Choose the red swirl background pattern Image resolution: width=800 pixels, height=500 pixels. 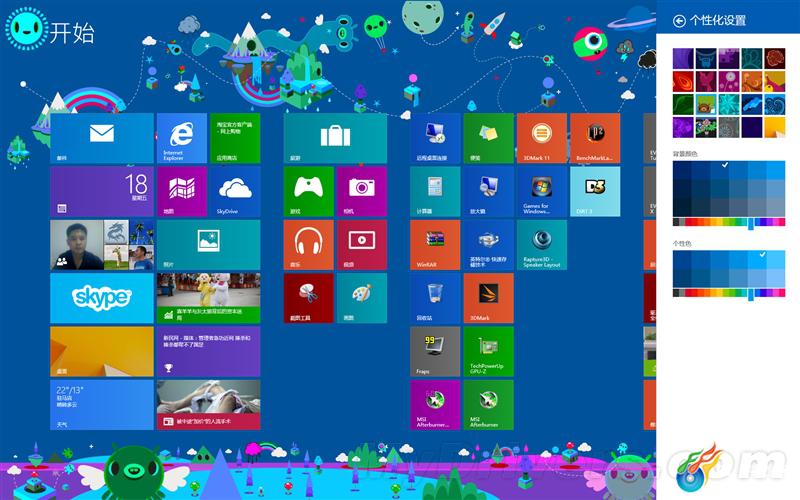click(x=683, y=82)
